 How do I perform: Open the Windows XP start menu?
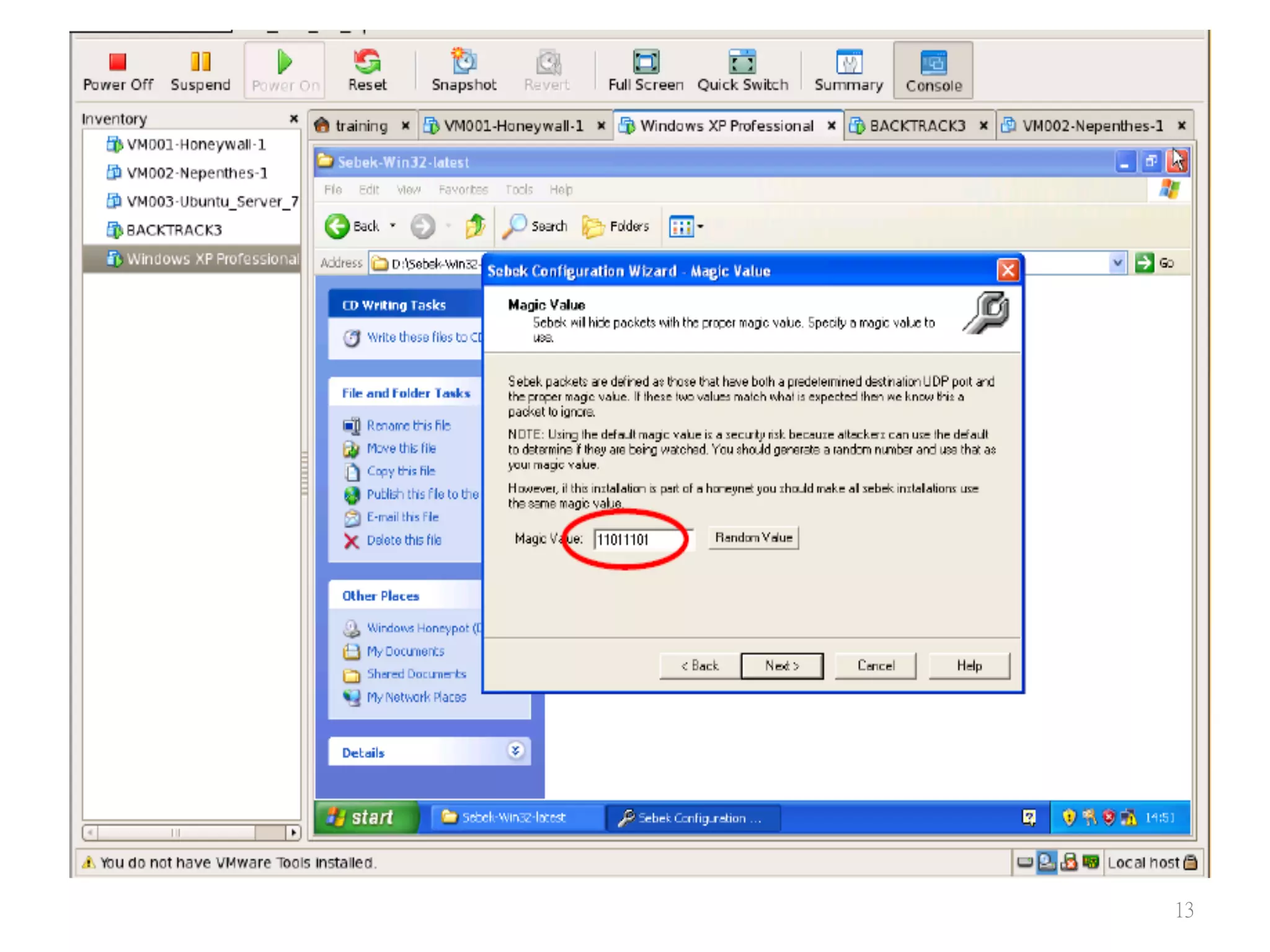[365, 818]
